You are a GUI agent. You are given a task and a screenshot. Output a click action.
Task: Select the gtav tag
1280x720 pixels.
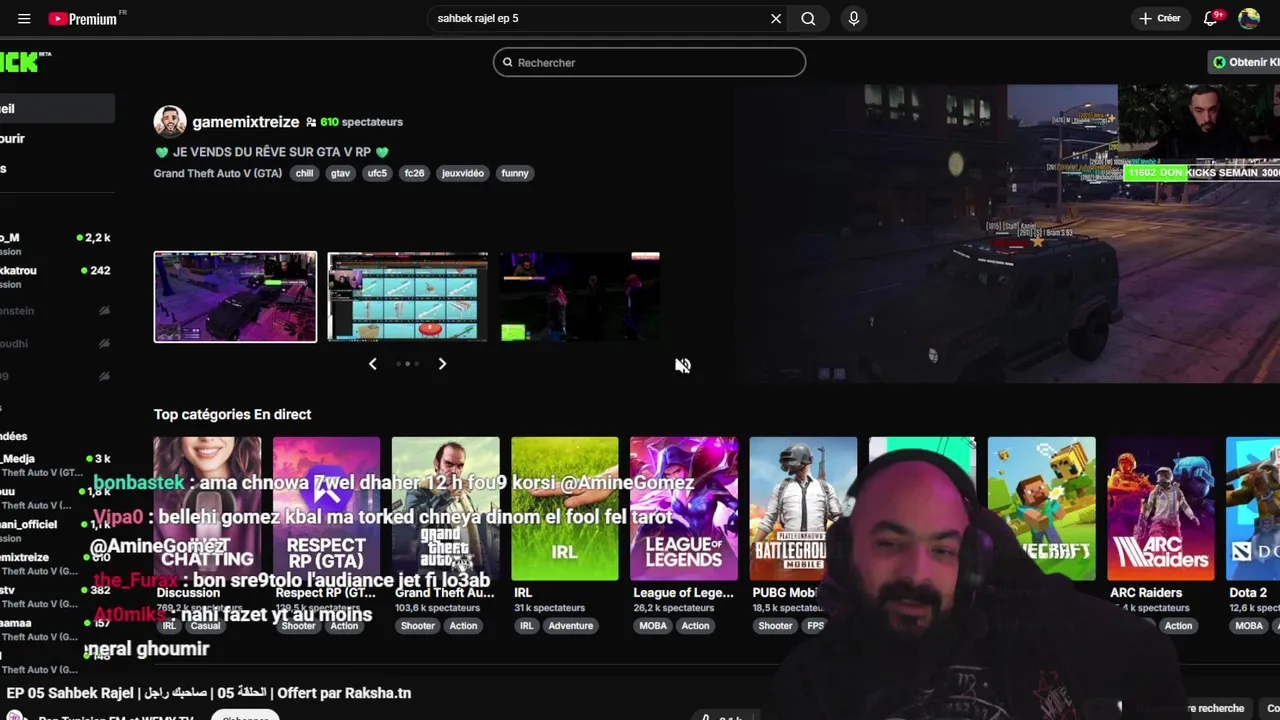[x=340, y=173]
